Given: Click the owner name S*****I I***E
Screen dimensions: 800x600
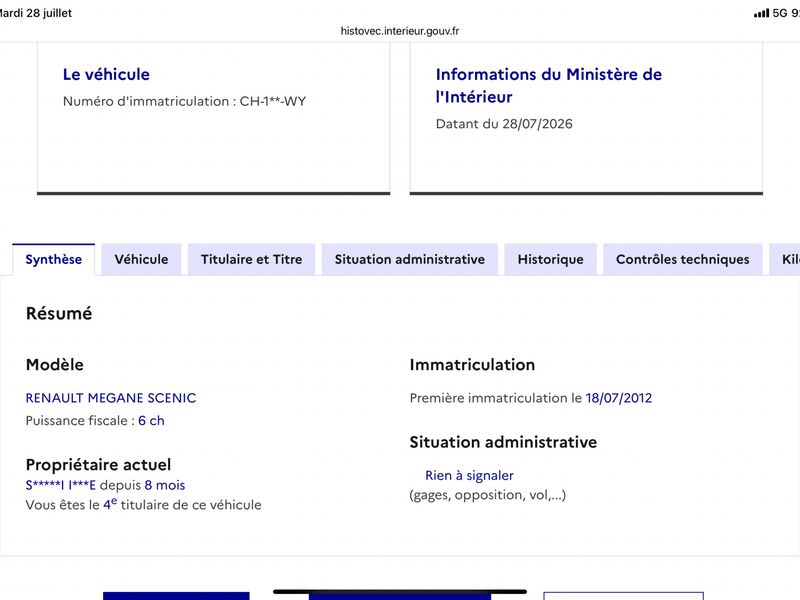Looking at the screenshot, I should [x=61, y=485].
